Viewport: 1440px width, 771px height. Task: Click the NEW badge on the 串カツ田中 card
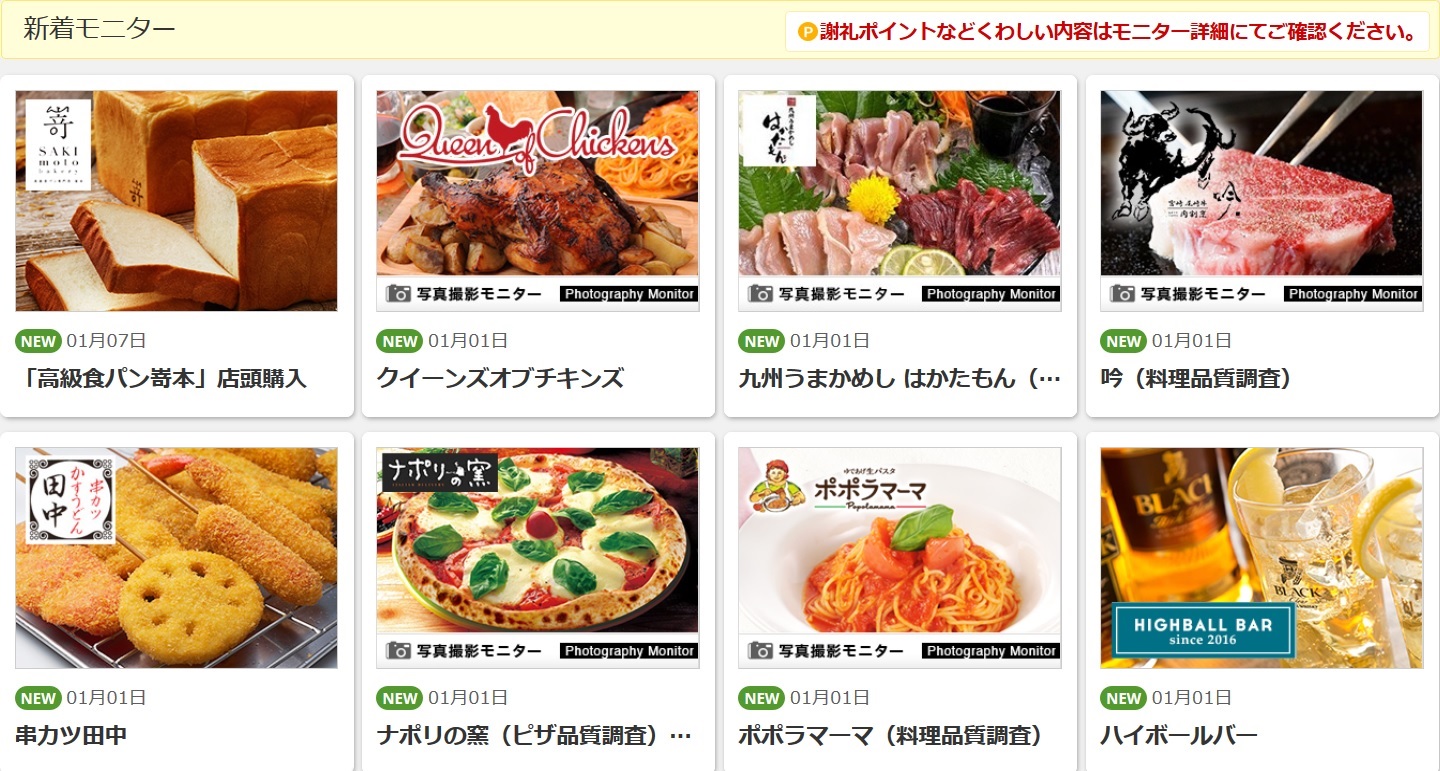click(x=38, y=698)
